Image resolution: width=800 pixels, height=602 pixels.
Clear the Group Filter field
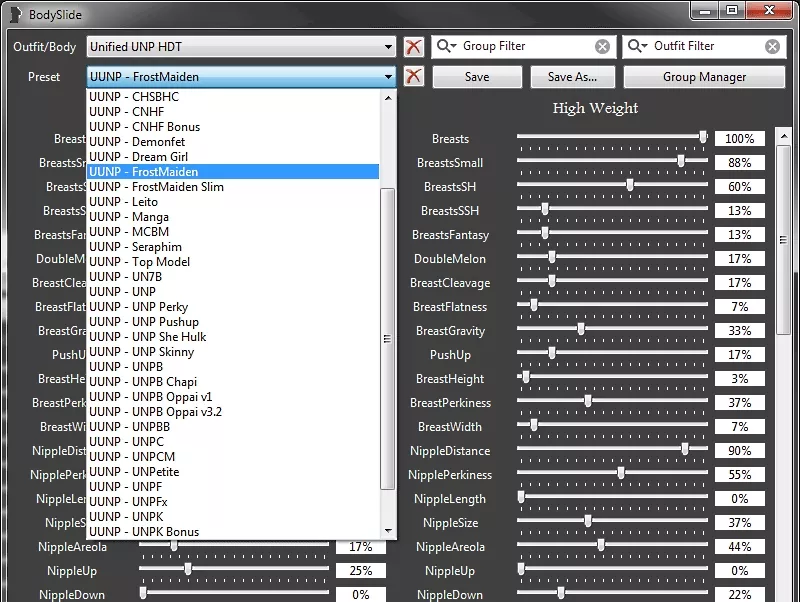coord(602,47)
